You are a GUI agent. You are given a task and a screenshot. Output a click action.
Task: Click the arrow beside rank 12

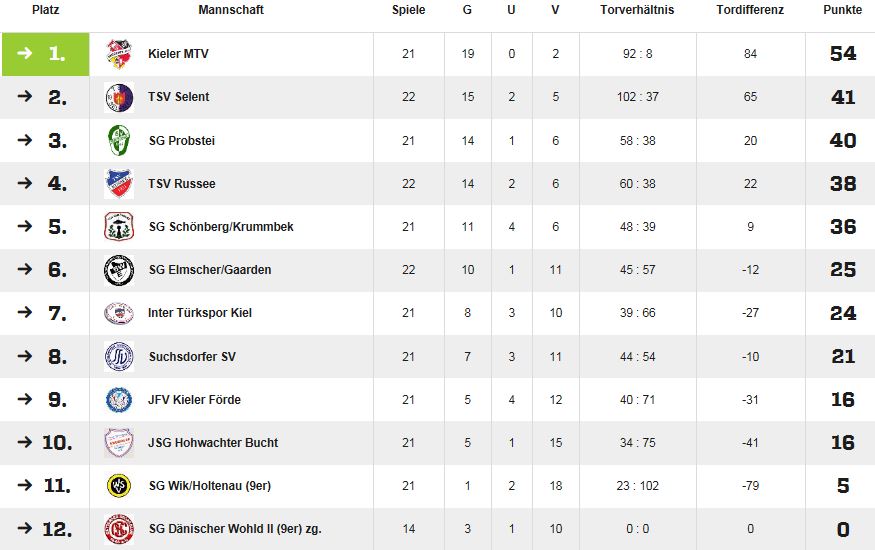(x=25, y=528)
